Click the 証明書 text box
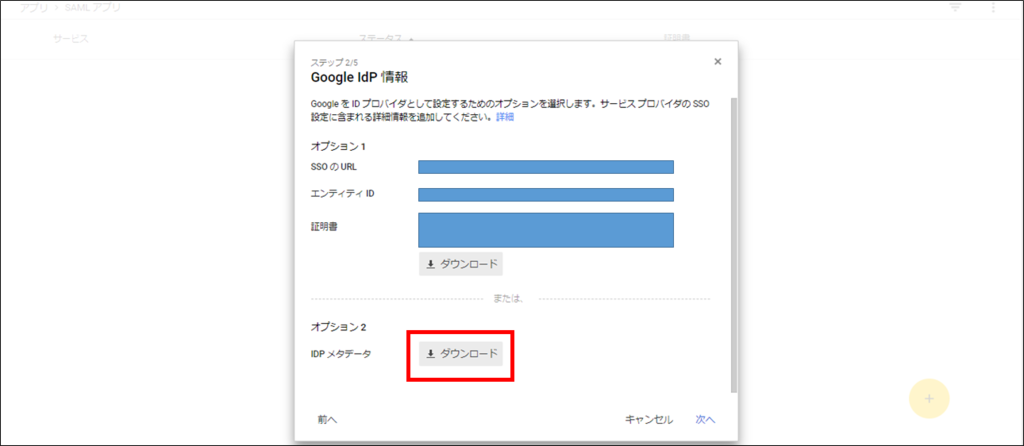This screenshot has height=446, width=1024. point(546,230)
